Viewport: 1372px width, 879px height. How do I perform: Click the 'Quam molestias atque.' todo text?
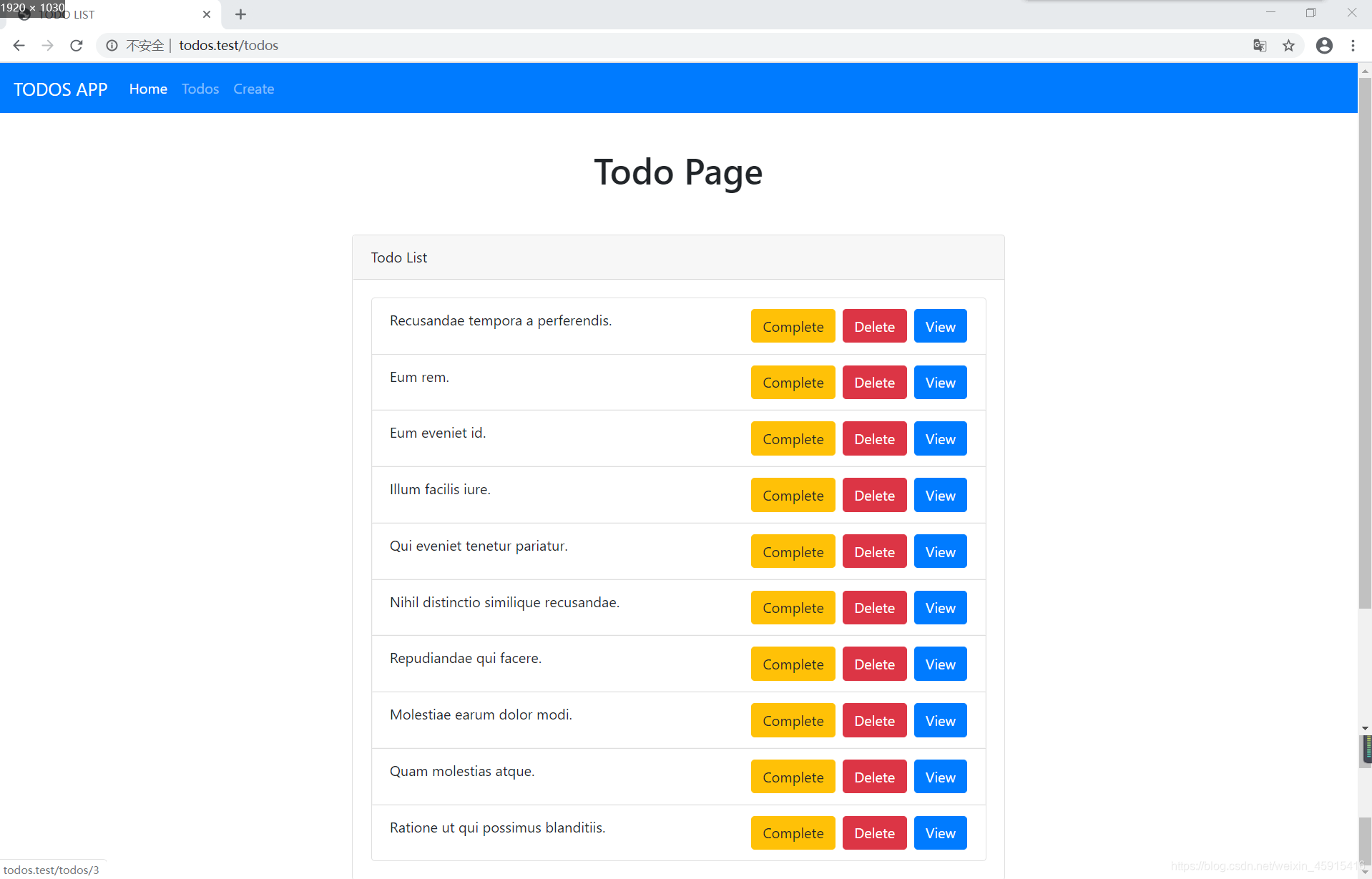(x=462, y=771)
